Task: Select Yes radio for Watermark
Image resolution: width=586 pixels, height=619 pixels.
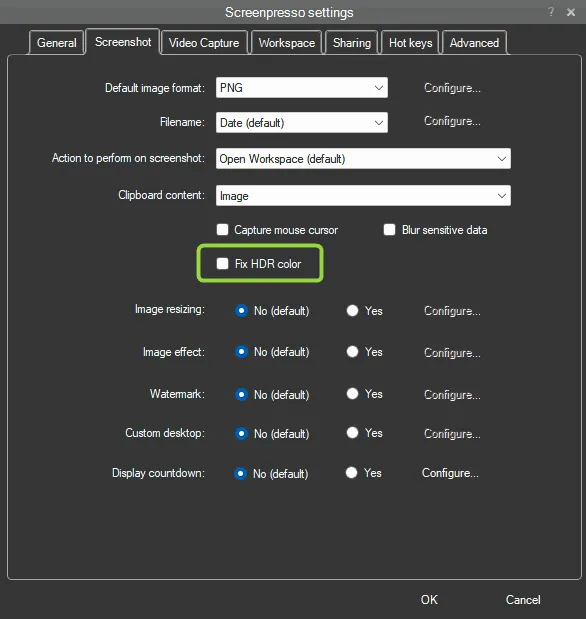Action: (352, 394)
